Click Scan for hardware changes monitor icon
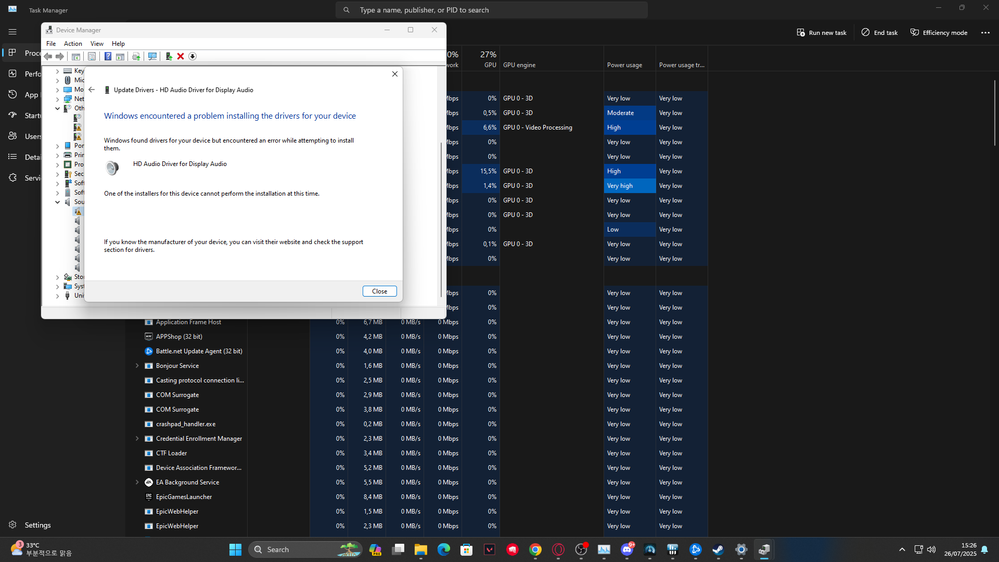This screenshot has height=562, width=999. click(x=152, y=57)
